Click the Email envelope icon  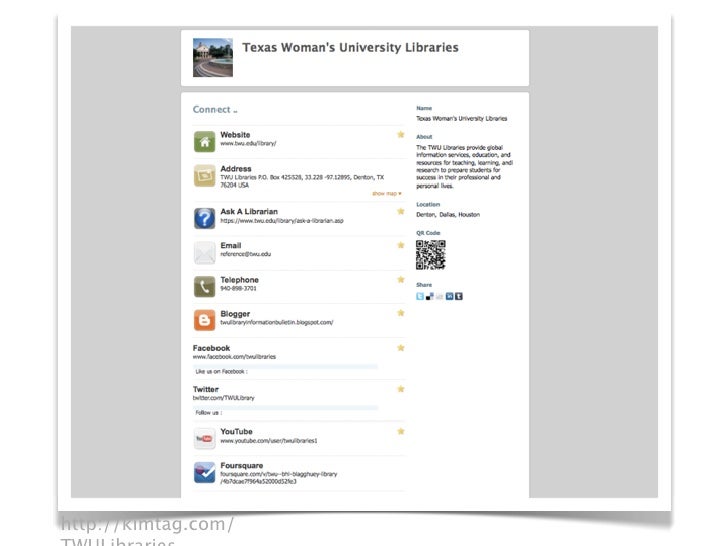pos(204,253)
